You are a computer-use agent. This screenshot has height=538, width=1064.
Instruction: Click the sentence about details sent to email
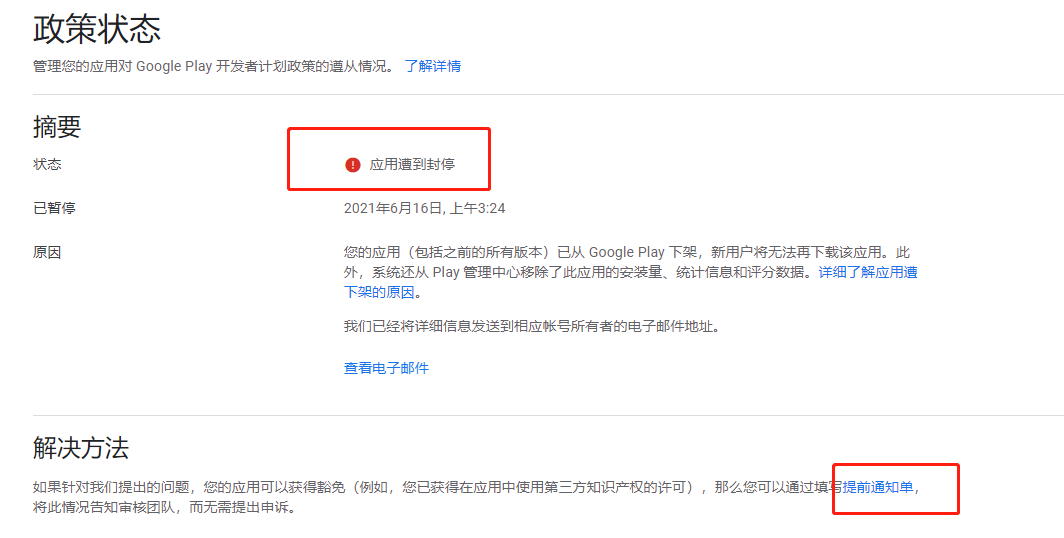pyautogui.click(x=531, y=326)
